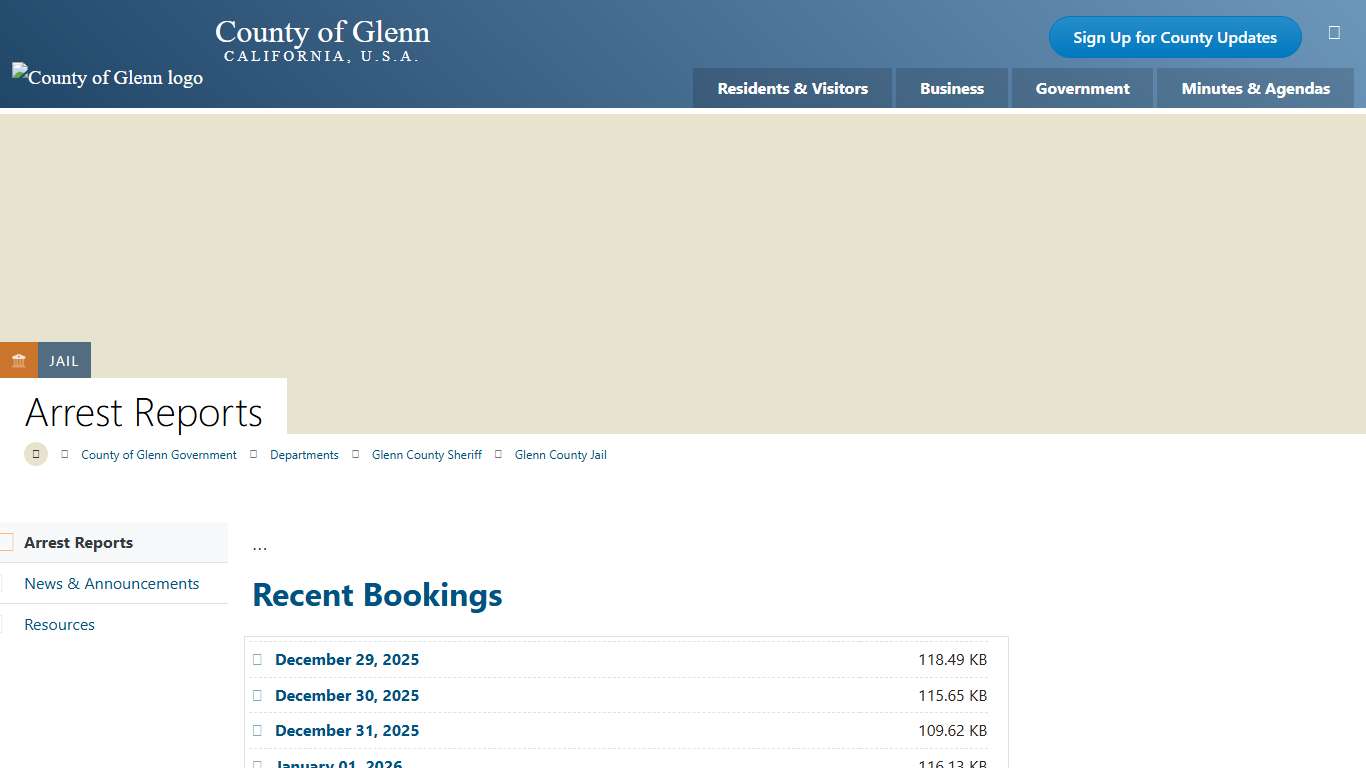Open the Glenn County Sheriff breadcrumb link
Viewport: 1366px width, 768px height.
pos(426,454)
